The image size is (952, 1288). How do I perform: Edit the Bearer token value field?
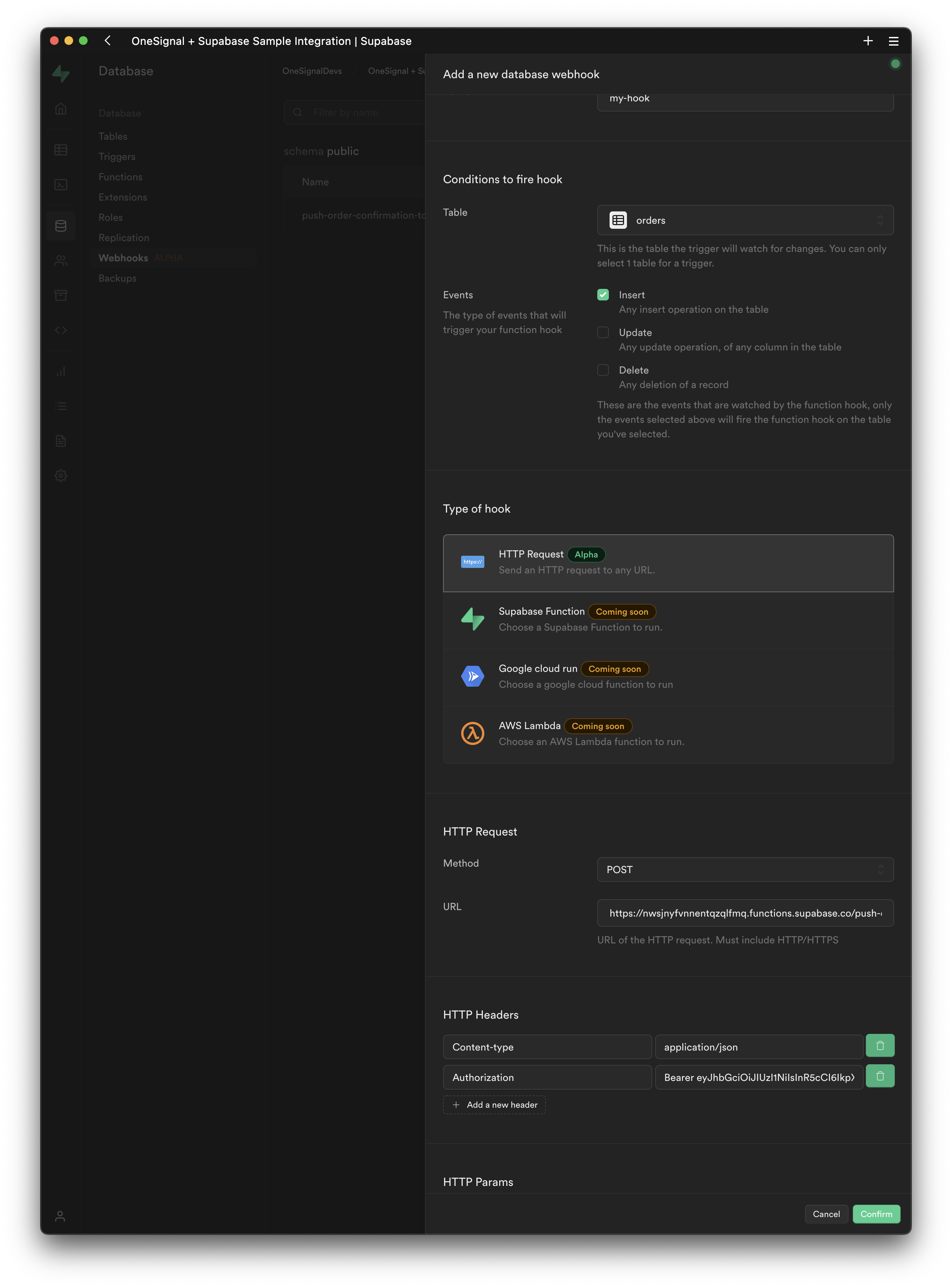coord(759,1077)
